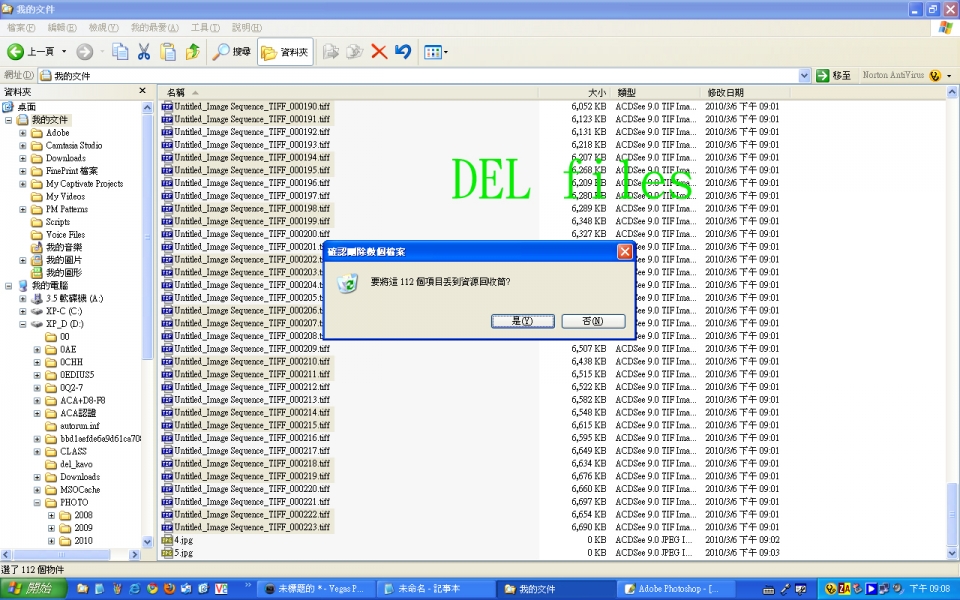
Task: Open the Back button history dropdown arrow
Action: pos(64,52)
